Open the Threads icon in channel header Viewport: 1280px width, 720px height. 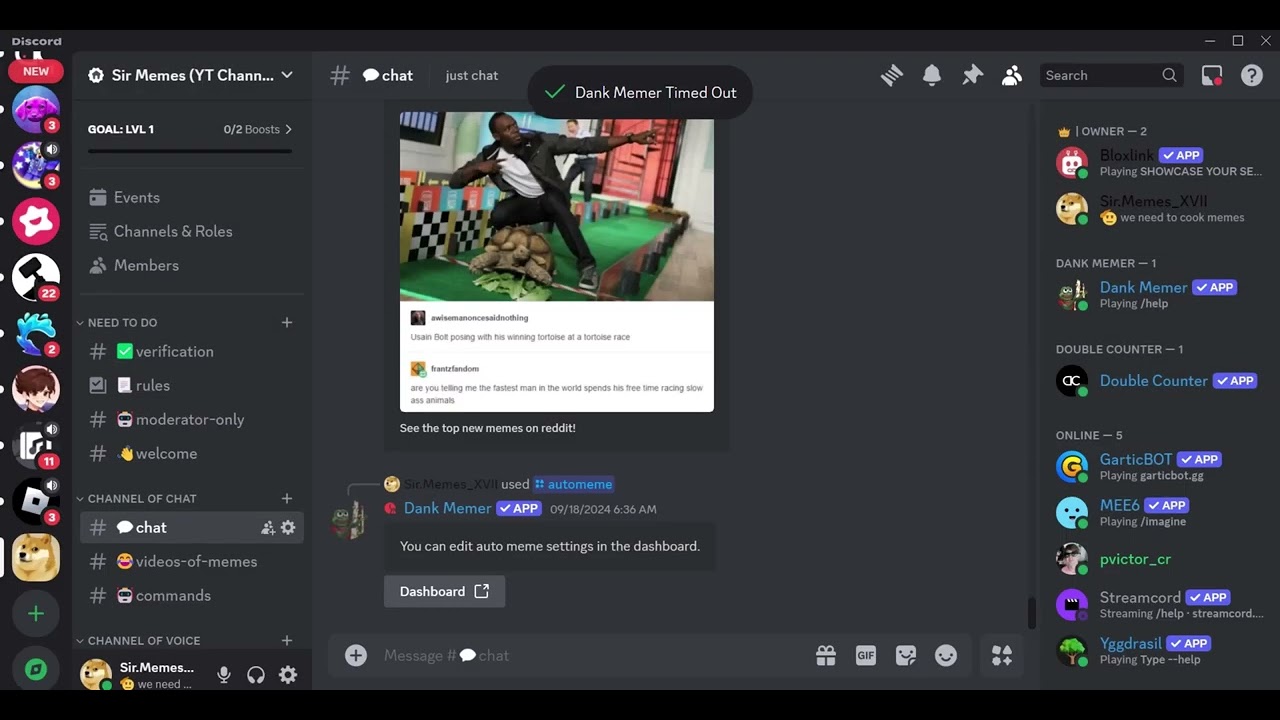[892, 75]
